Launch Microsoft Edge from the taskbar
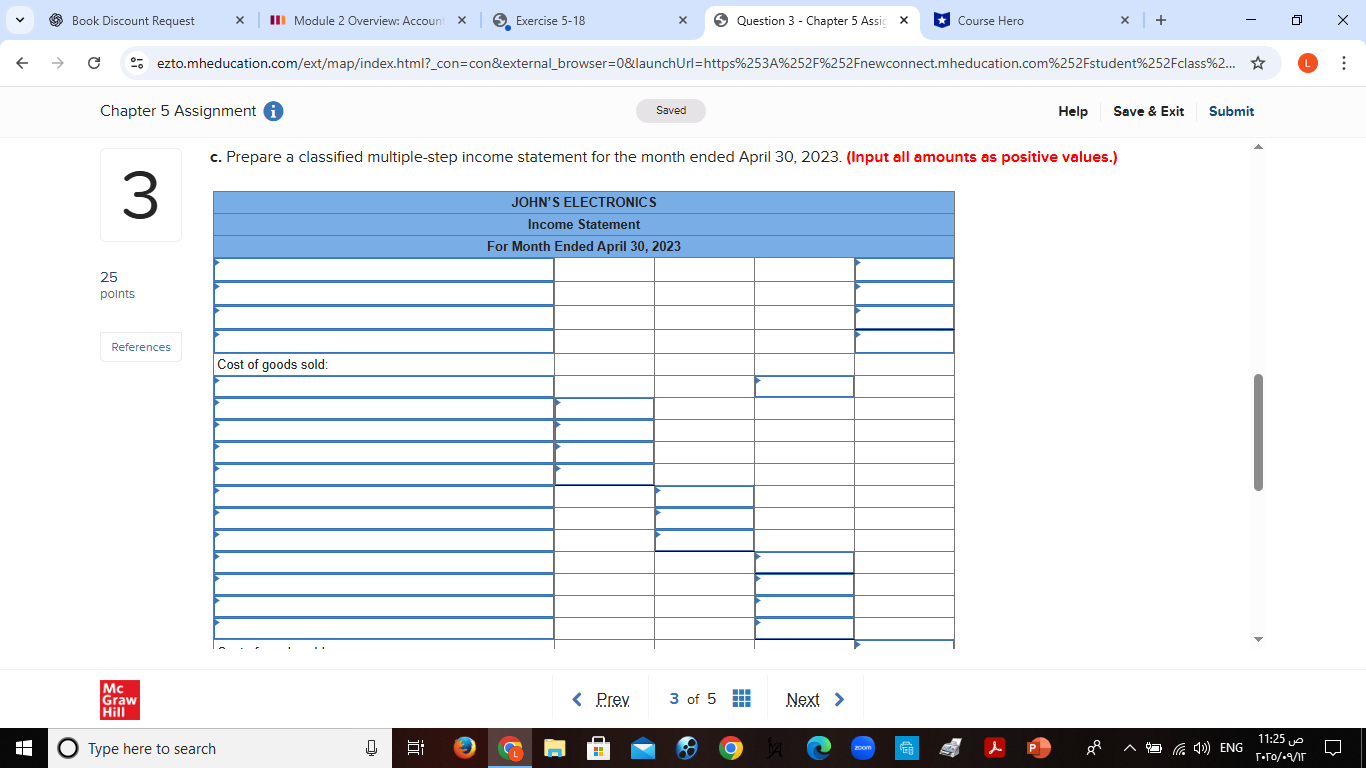The image size is (1366, 768). click(819, 748)
